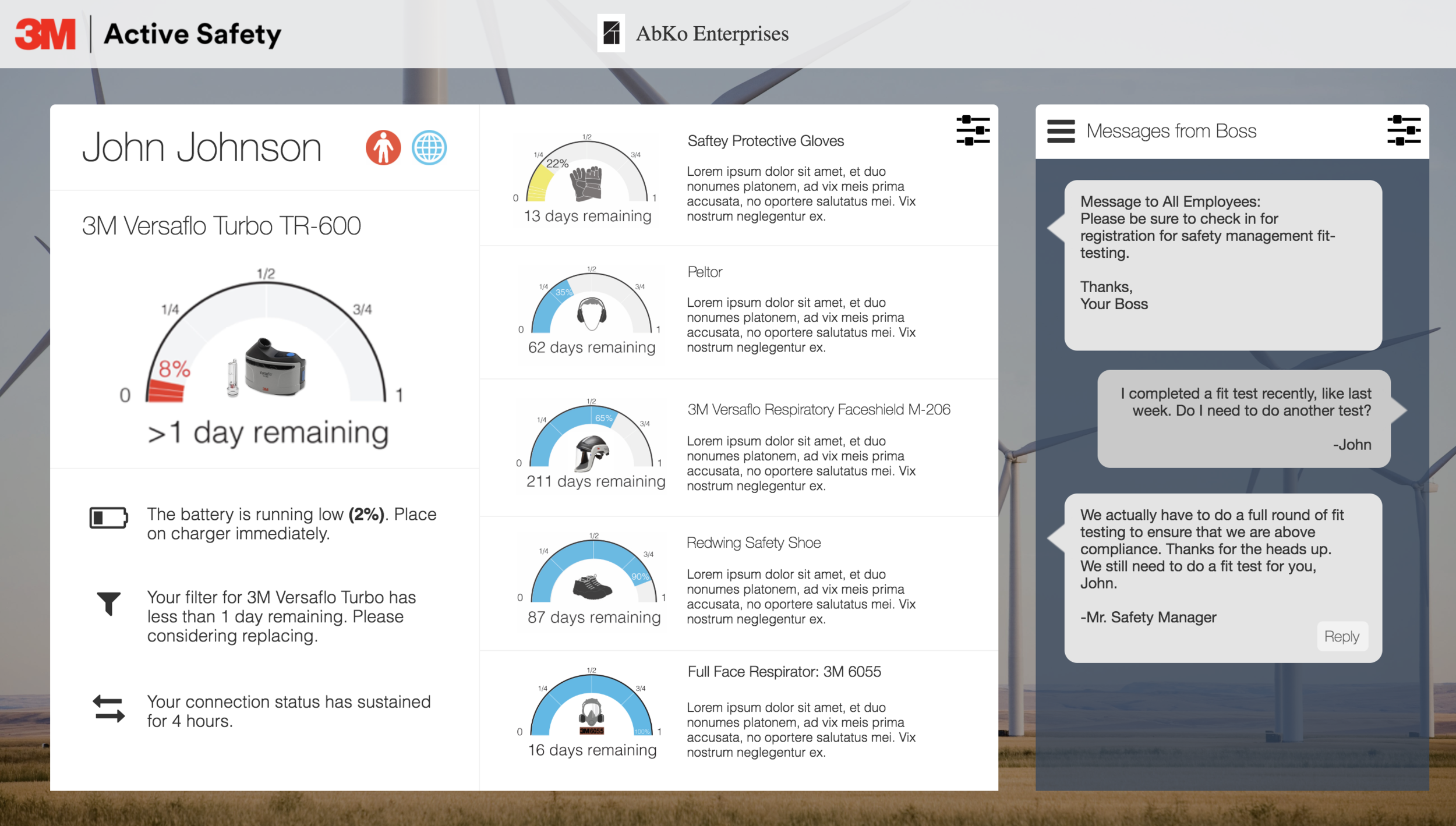
Task: Open the Messages panel settings sliders icon
Action: click(x=1404, y=130)
